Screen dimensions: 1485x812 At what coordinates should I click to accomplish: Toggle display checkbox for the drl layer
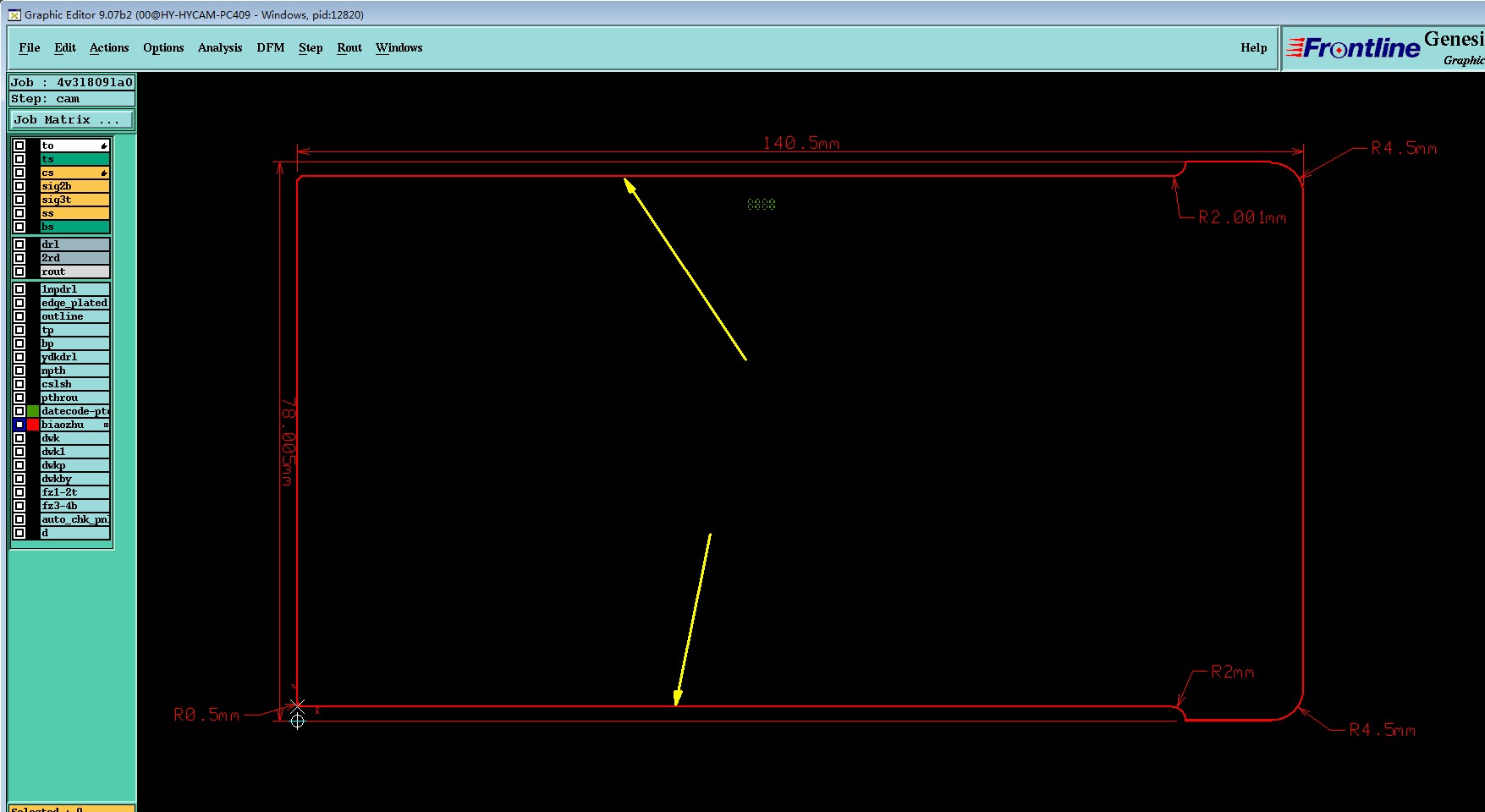pyautogui.click(x=19, y=244)
